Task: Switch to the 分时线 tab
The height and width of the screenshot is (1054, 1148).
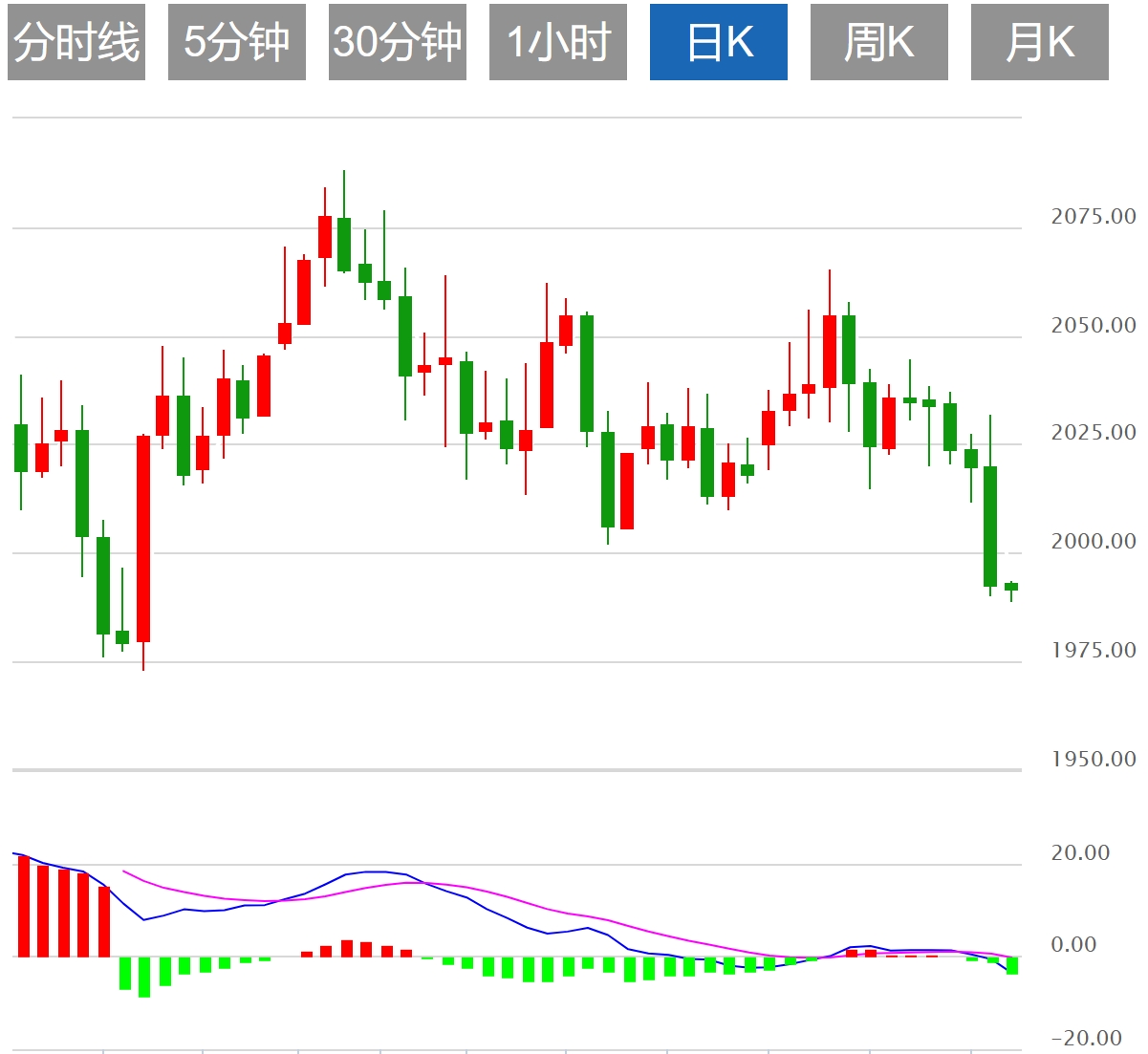Action: point(76,42)
